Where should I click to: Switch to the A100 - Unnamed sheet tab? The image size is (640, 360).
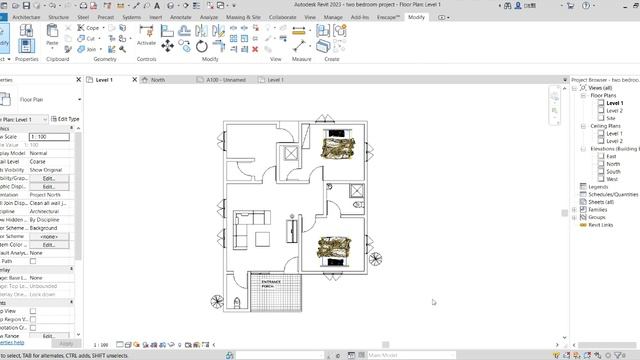tap(226, 80)
